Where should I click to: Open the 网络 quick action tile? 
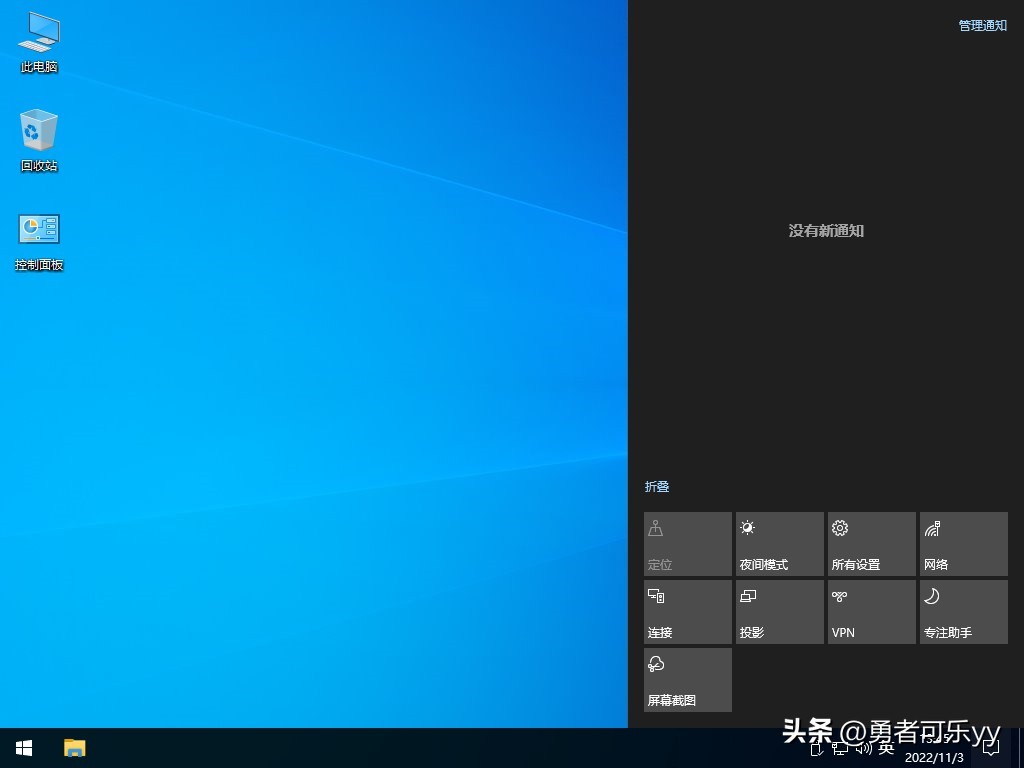pos(962,543)
